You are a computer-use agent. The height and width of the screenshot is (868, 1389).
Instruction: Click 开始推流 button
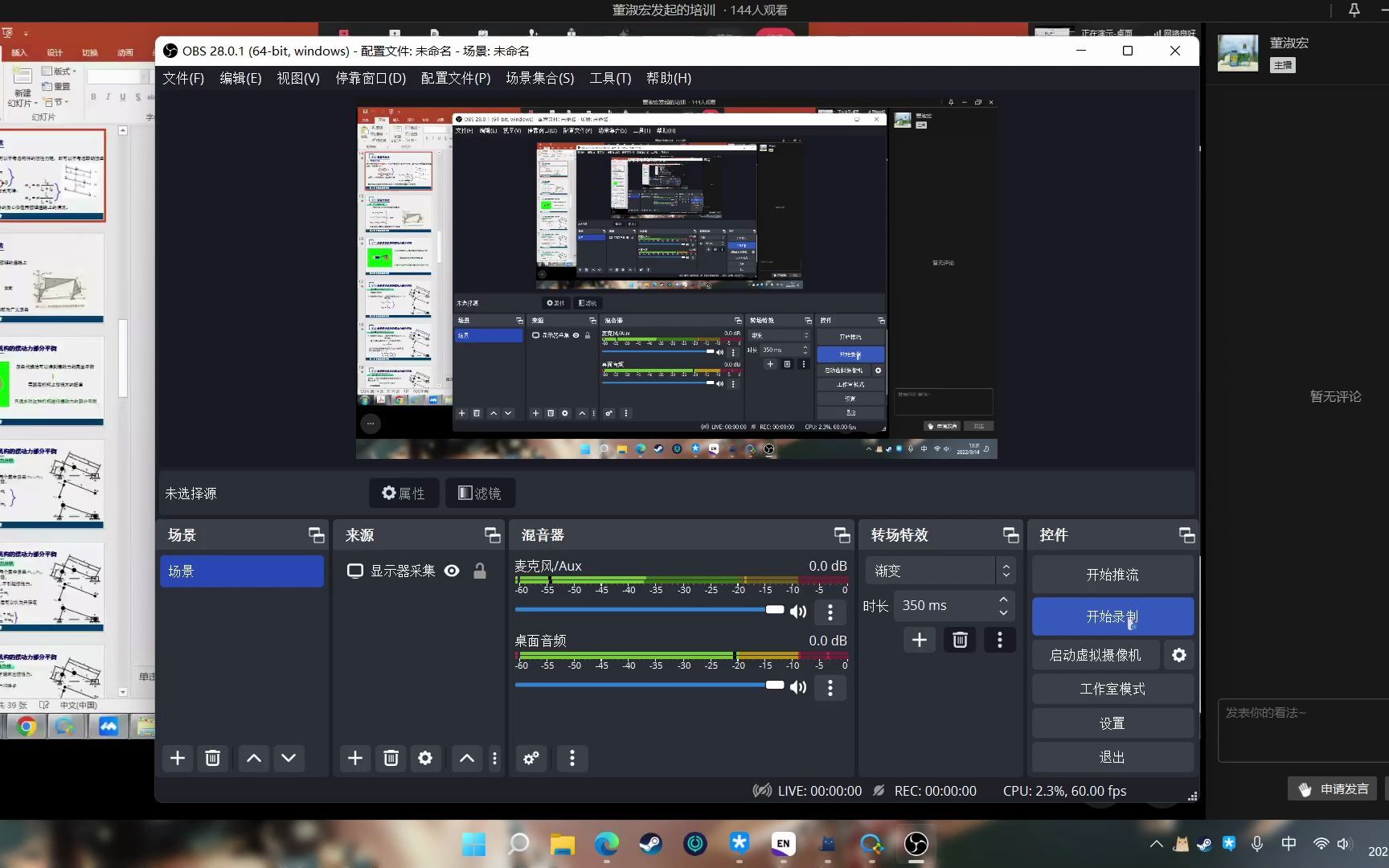pyautogui.click(x=1112, y=575)
